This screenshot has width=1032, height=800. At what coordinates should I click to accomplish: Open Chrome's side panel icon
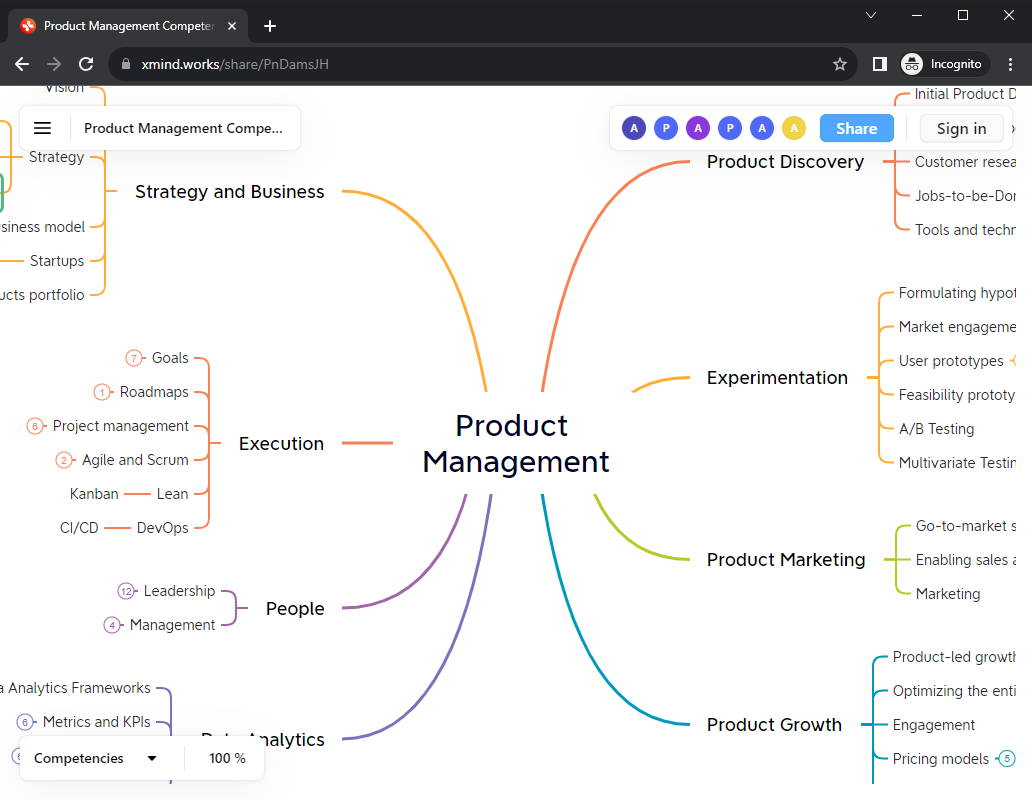879,63
